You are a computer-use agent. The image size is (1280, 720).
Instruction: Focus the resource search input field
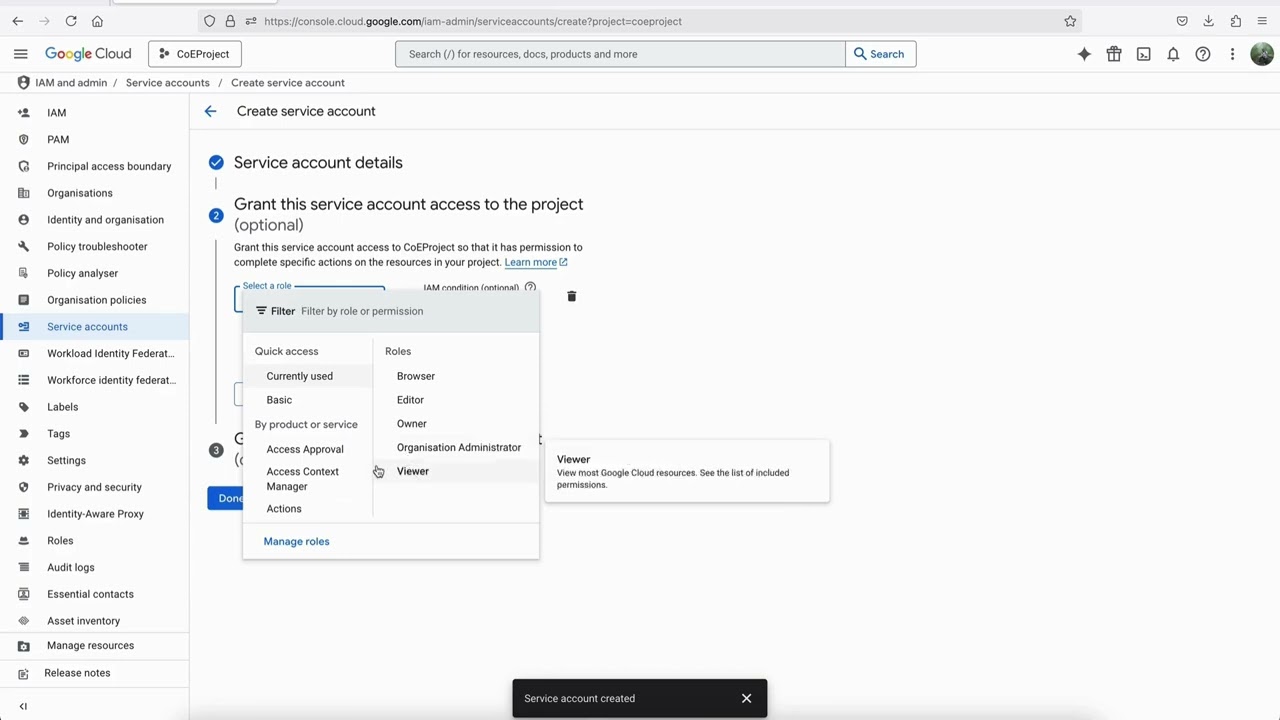[x=620, y=54]
